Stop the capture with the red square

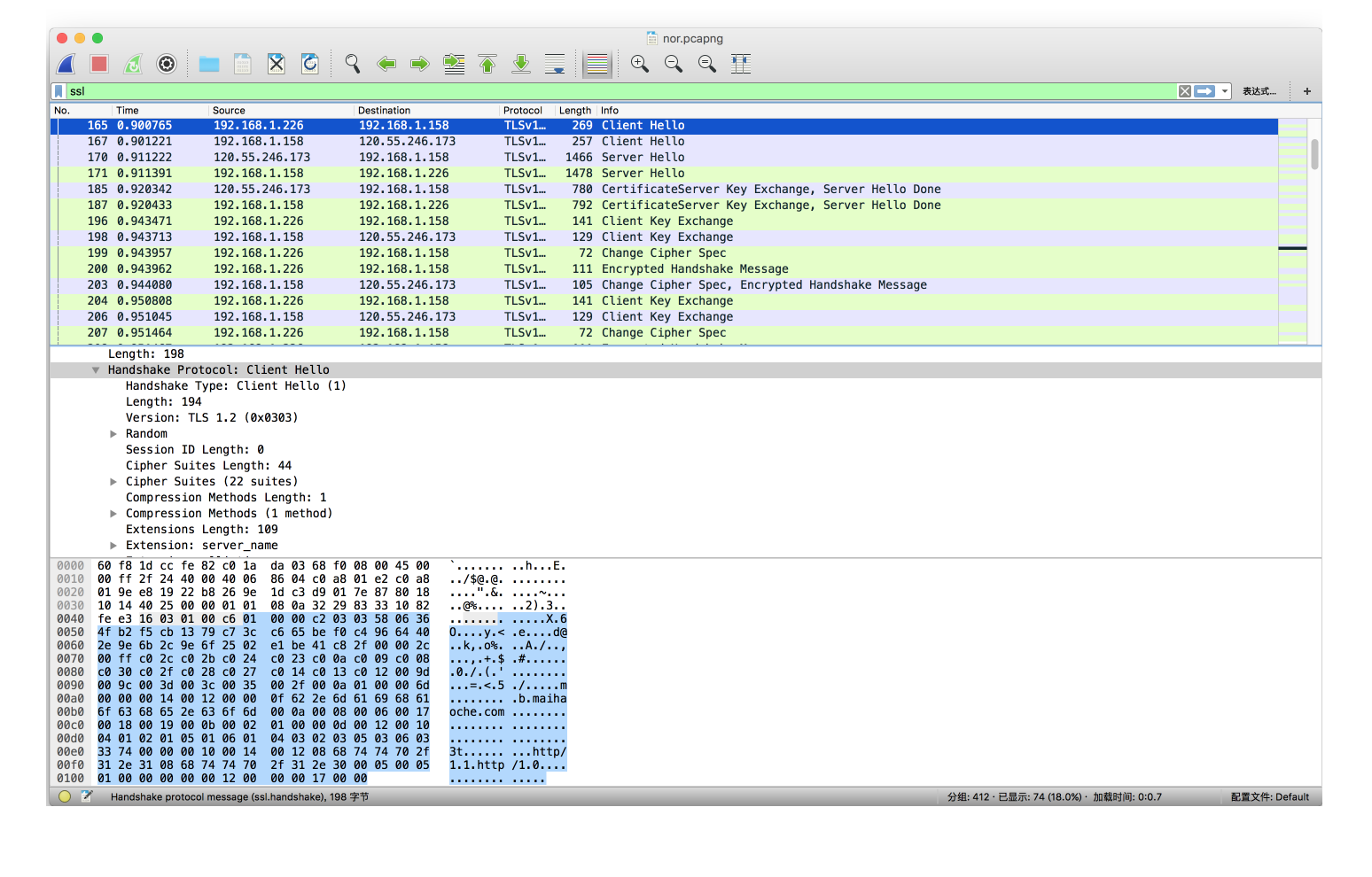pyautogui.click(x=99, y=64)
